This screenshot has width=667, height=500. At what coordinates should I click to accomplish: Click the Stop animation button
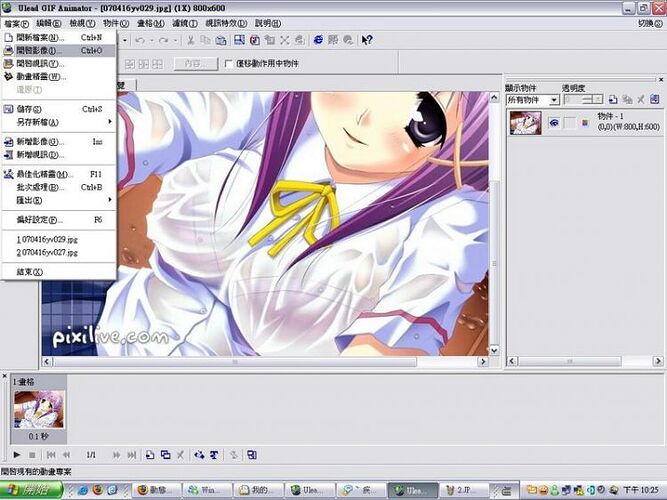click(32, 455)
